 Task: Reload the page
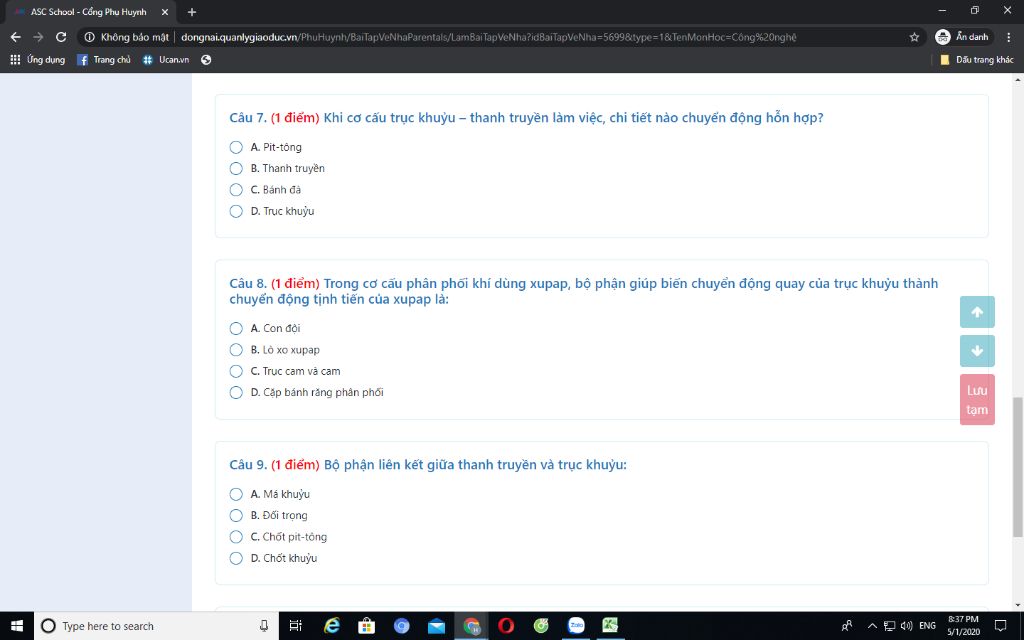point(61,37)
